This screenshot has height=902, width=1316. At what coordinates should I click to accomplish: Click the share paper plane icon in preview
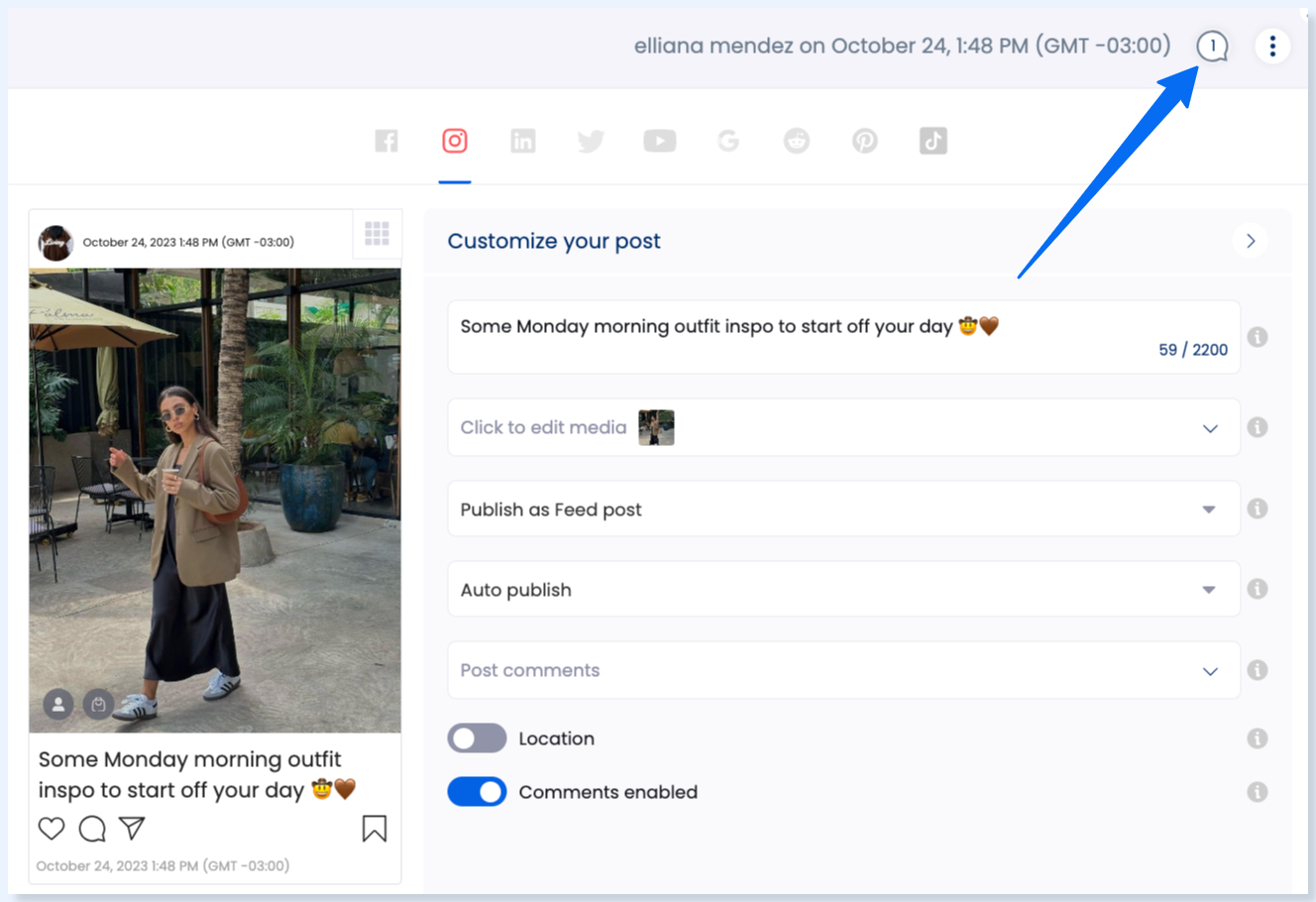(x=132, y=828)
